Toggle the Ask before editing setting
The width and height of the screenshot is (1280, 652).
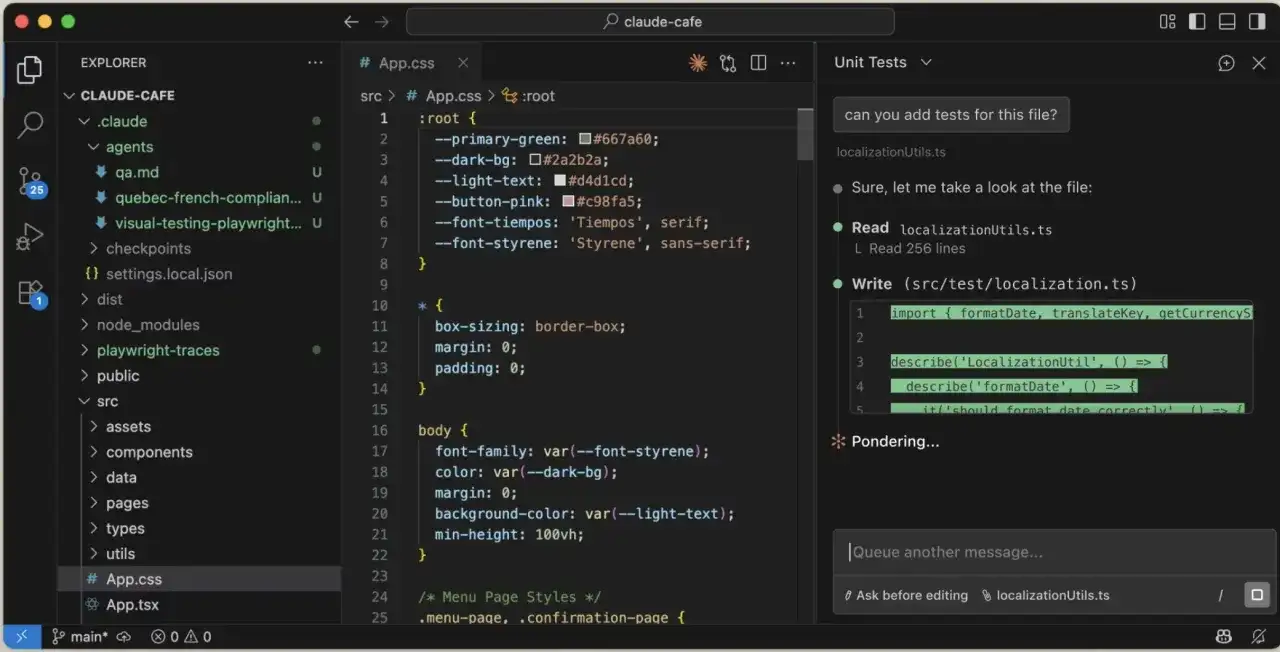(x=905, y=595)
